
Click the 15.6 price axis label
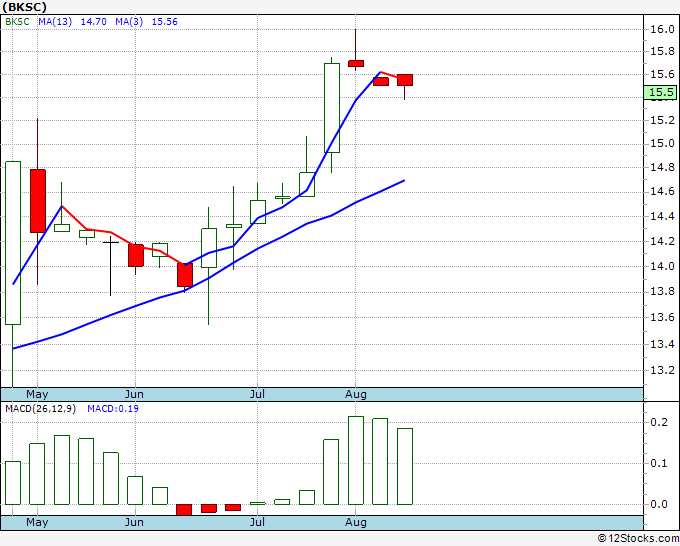662,75
